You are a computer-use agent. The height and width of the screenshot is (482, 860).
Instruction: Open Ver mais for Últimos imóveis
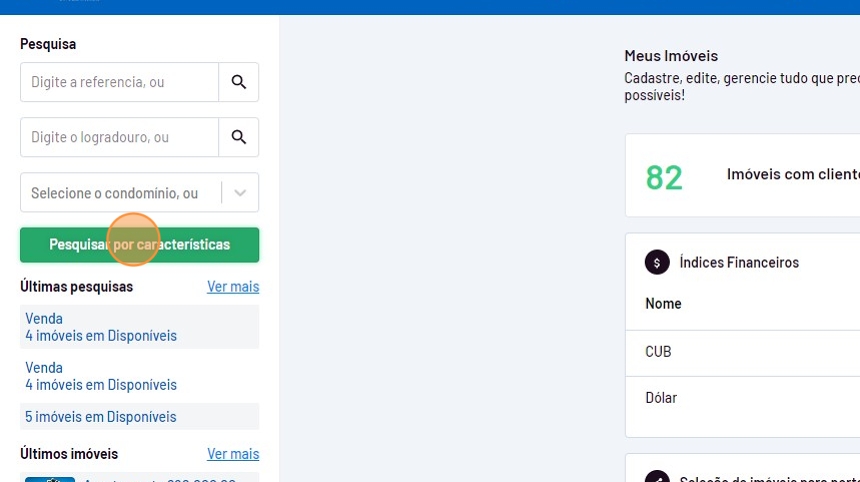pos(233,454)
